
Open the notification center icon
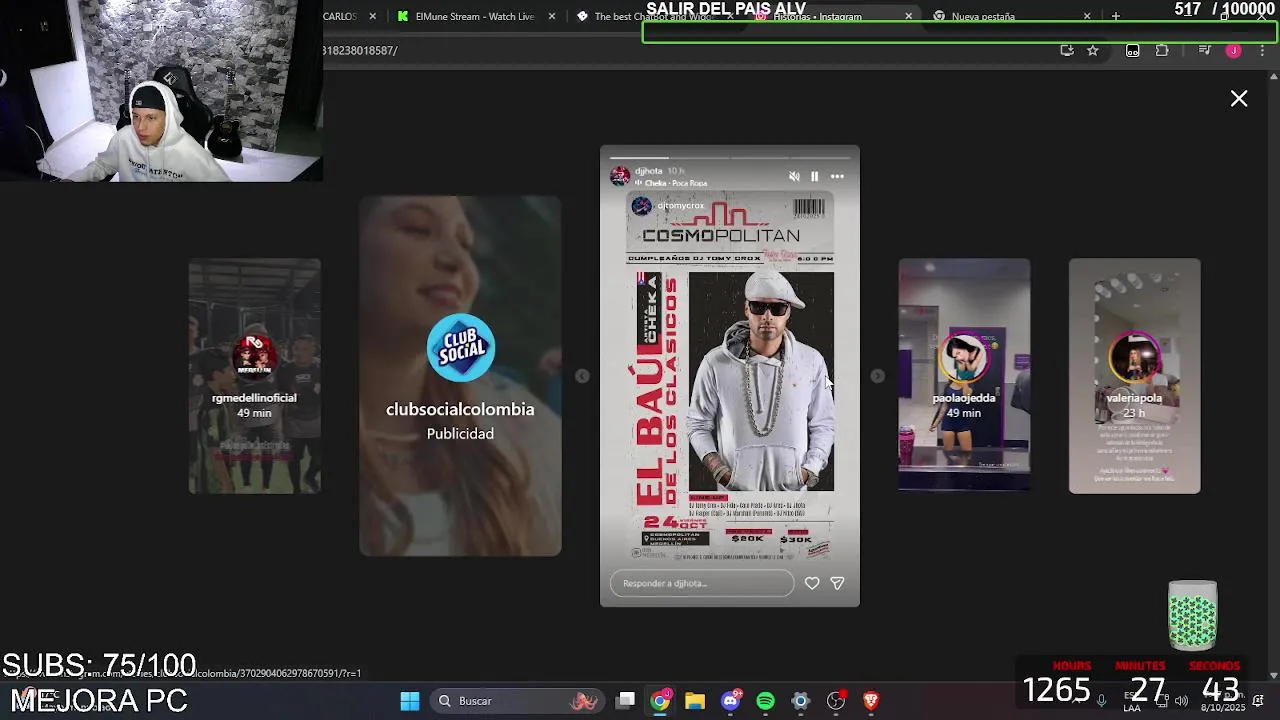[x=1258, y=700]
